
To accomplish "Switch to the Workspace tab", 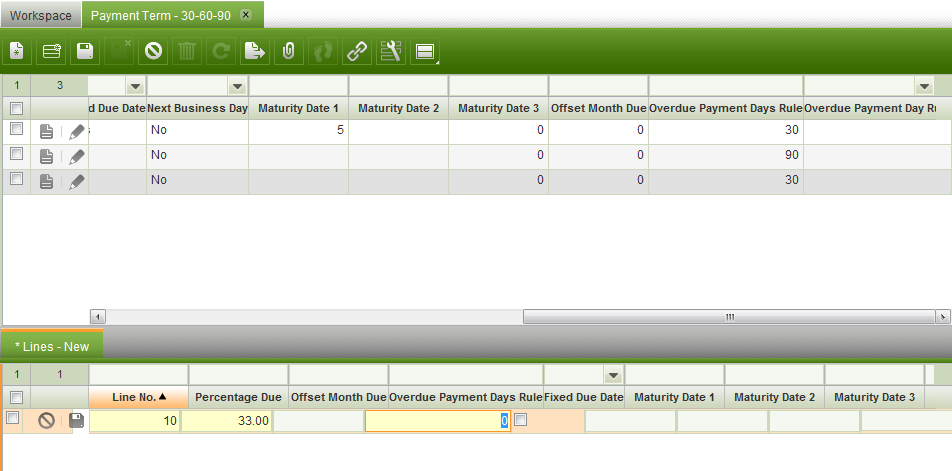I will click(x=41, y=16).
